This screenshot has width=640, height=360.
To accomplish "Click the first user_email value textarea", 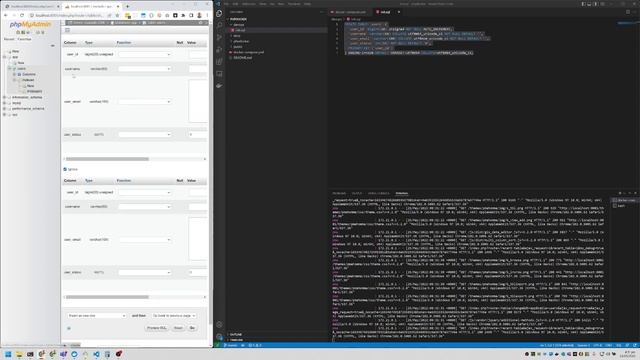I will point(198,101).
